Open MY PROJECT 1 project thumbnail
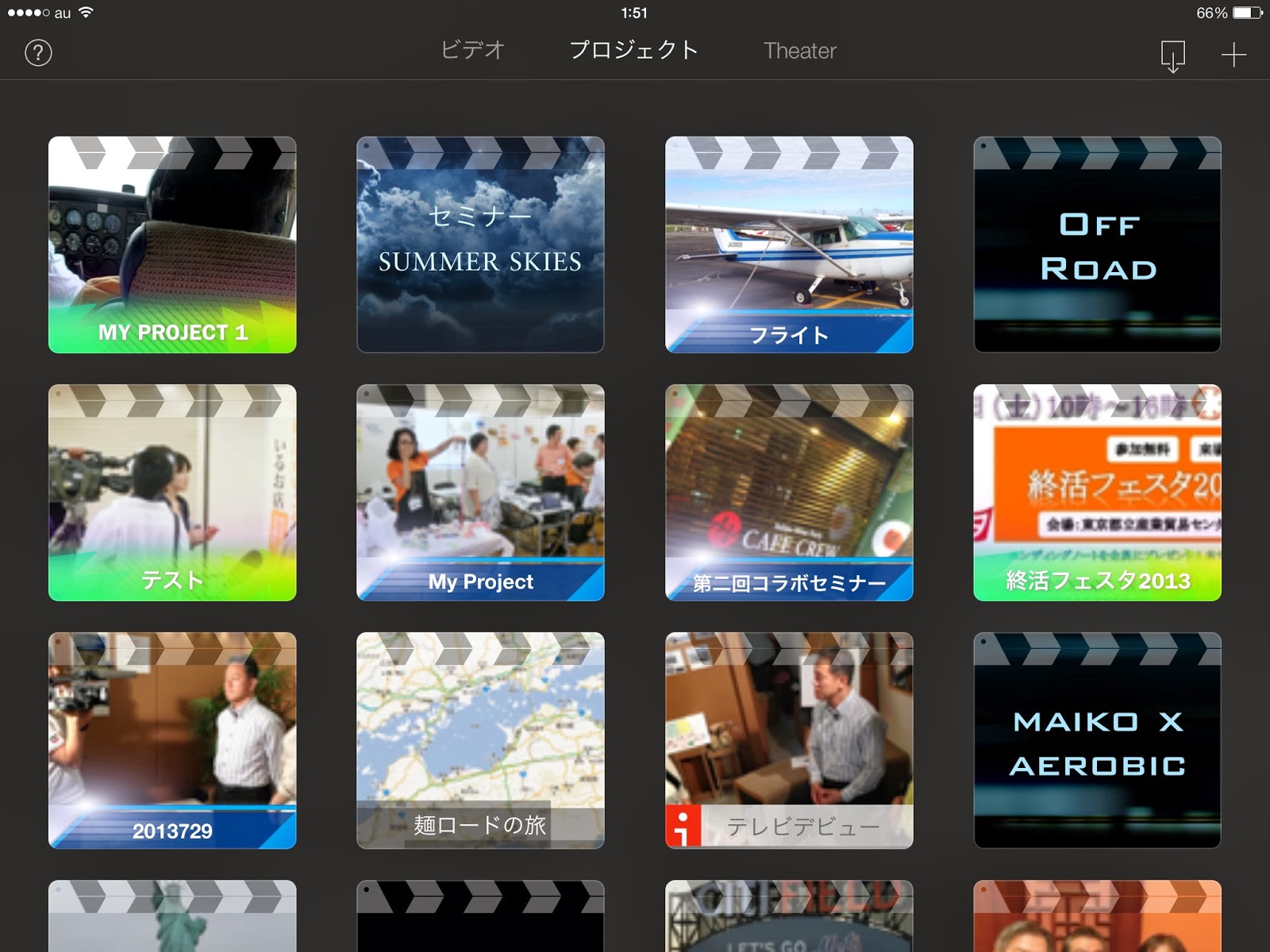Screen dimensions: 1270x952 (x=172, y=244)
